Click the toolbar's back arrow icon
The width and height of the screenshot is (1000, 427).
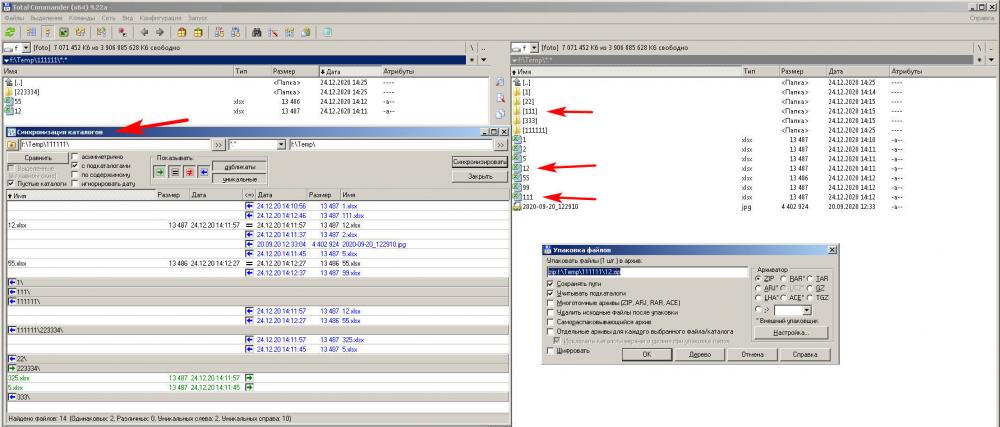(x=144, y=32)
